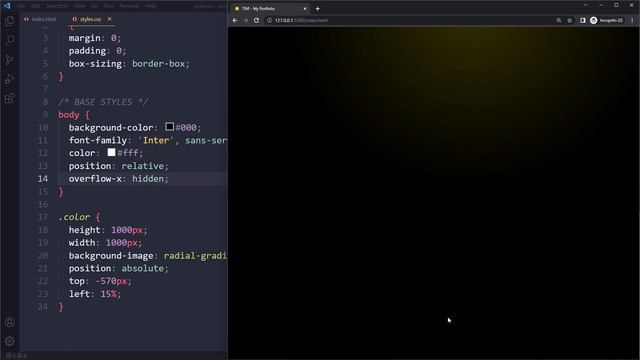
Task: Click the VS Code logo icon
Action: point(7,6)
